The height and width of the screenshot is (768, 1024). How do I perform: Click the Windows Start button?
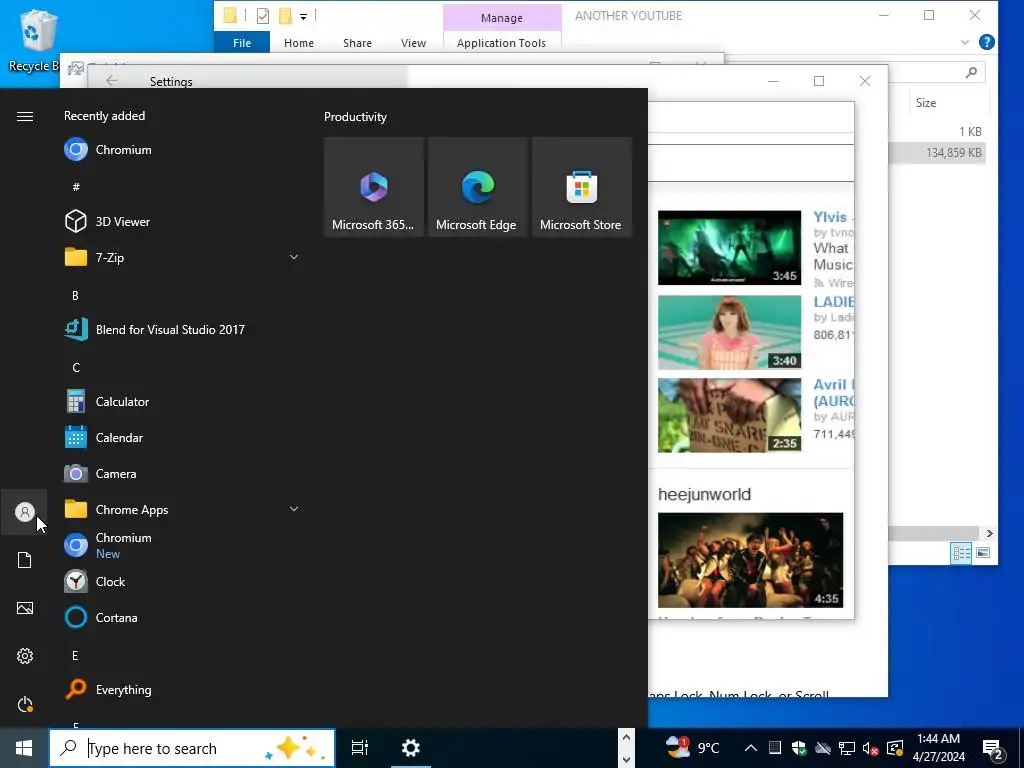click(24, 748)
